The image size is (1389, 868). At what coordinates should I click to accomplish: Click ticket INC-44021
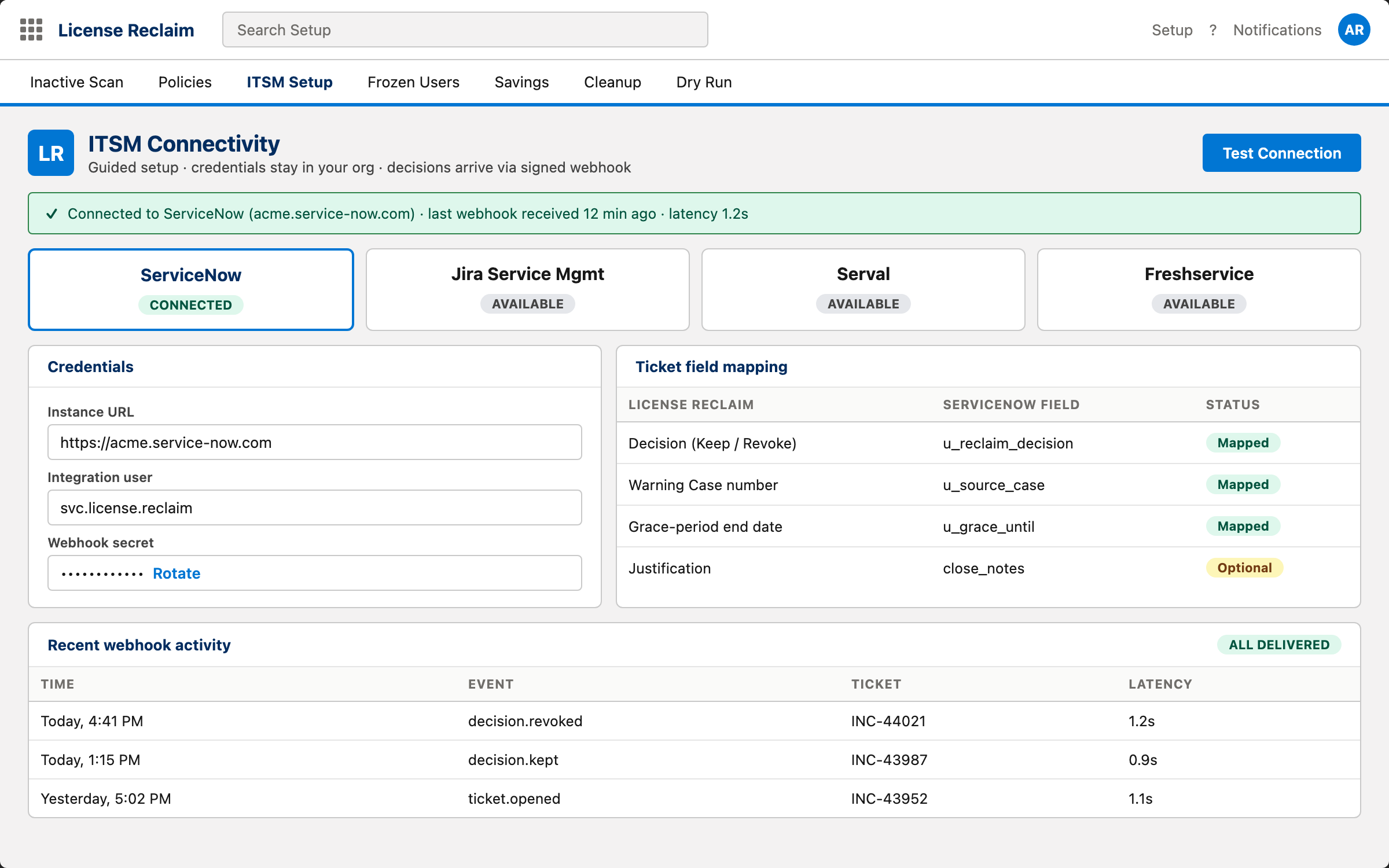(888, 721)
